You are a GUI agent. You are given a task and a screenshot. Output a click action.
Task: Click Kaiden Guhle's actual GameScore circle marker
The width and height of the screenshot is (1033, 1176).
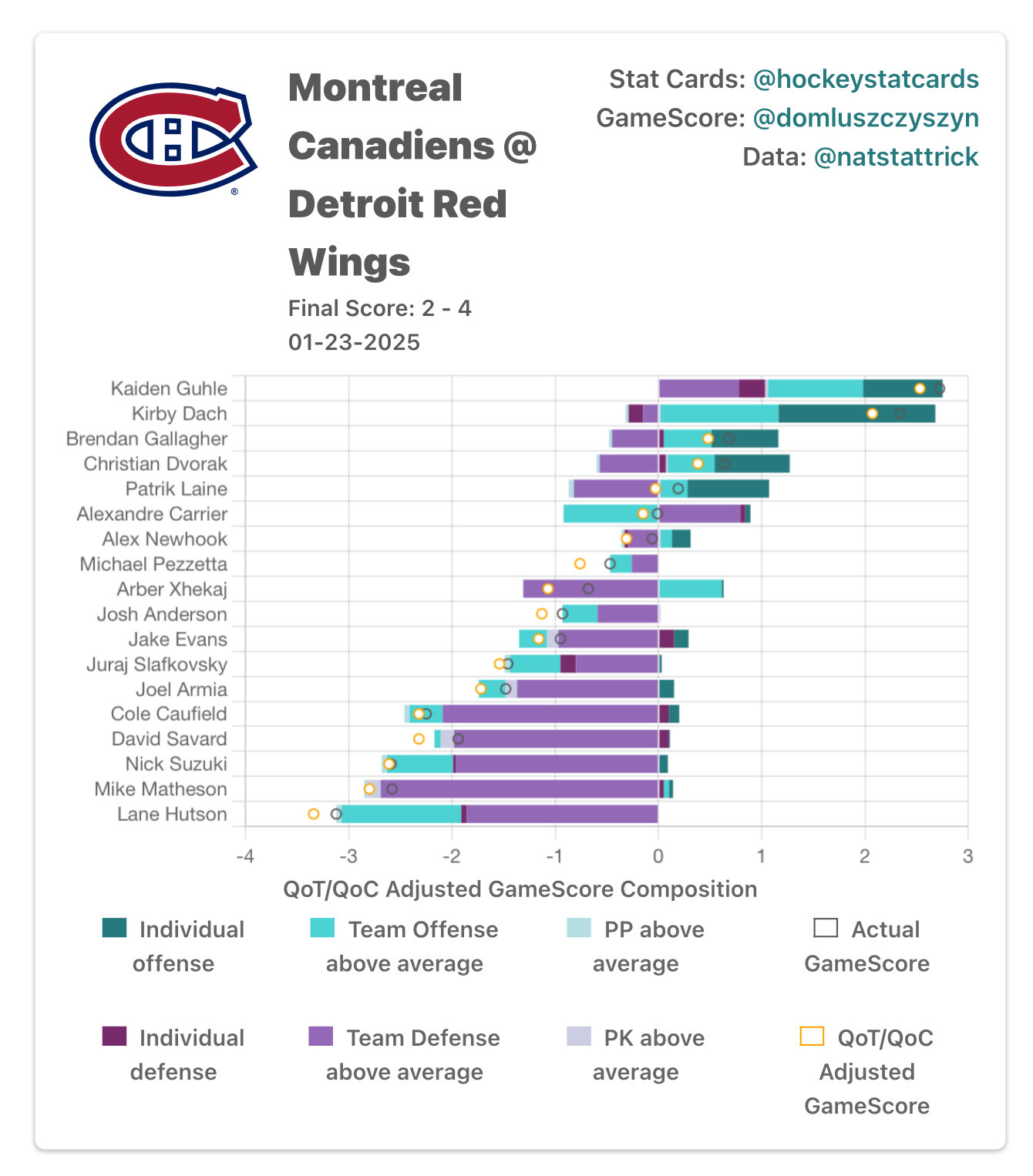(939, 388)
